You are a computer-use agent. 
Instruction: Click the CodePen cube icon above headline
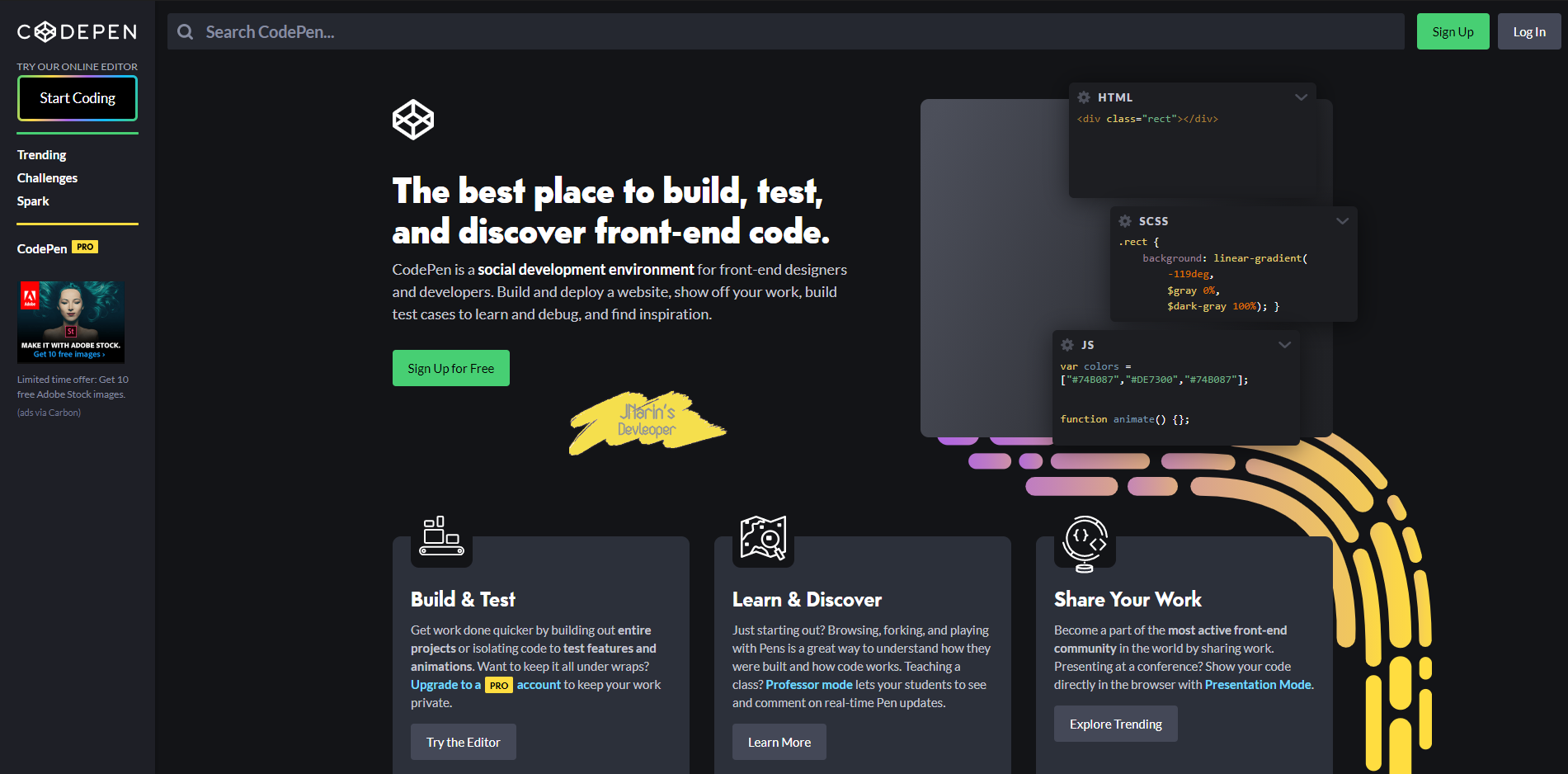(x=413, y=120)
